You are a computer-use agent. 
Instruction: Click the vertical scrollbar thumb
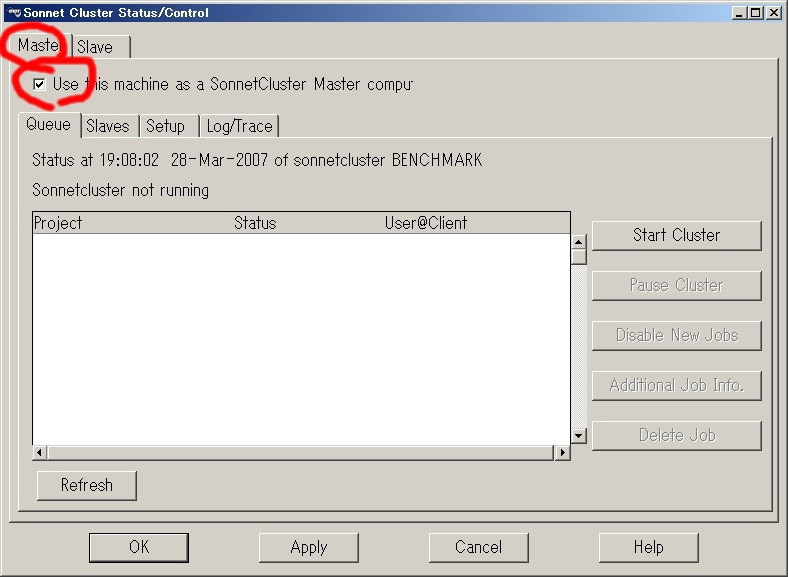pos(579,257)
